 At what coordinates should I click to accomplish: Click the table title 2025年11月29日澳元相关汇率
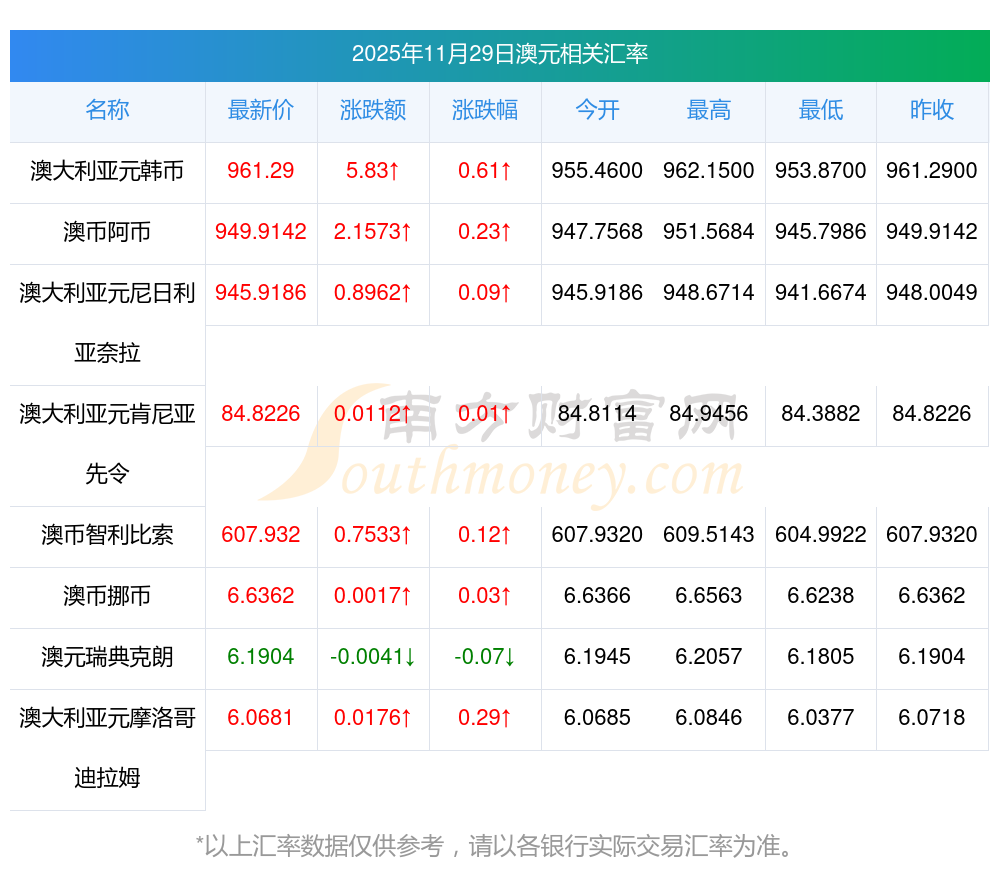500,54
